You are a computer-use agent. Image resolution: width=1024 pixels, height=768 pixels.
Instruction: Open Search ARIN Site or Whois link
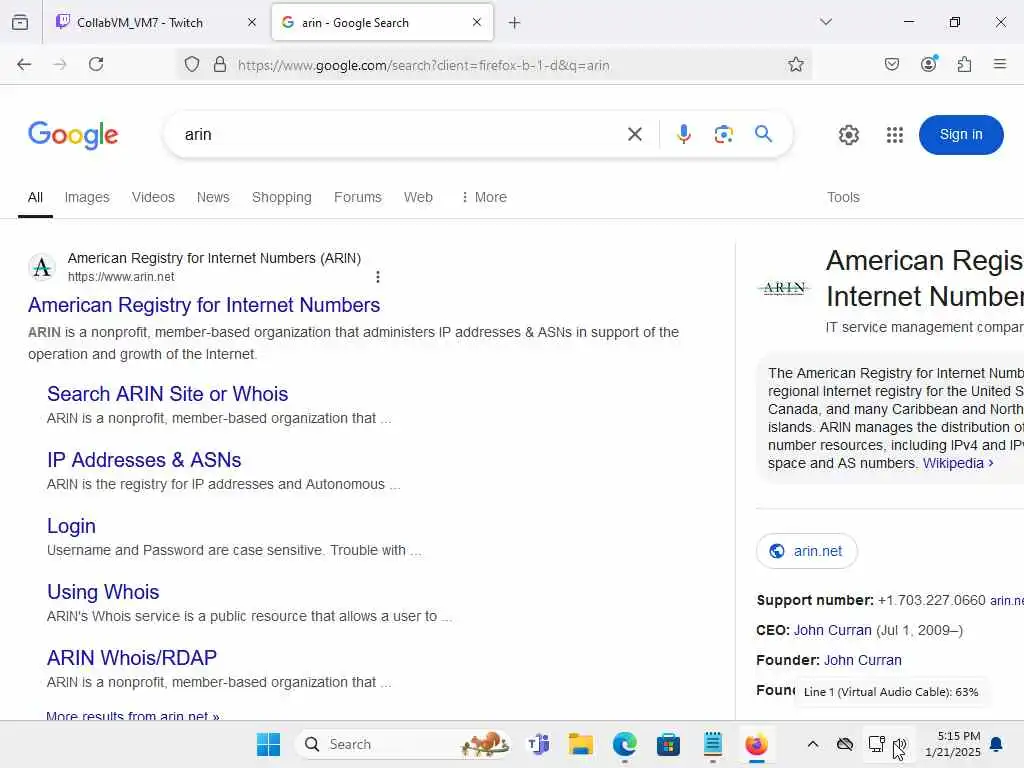point(167,394)
